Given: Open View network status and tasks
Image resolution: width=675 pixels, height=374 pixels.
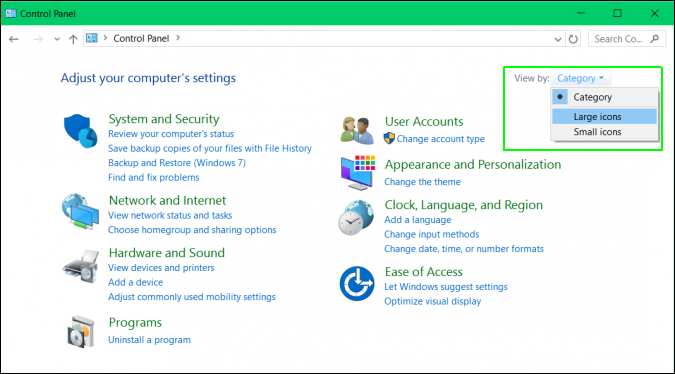Looking at the screenshot, I should [x=170, y=215].
